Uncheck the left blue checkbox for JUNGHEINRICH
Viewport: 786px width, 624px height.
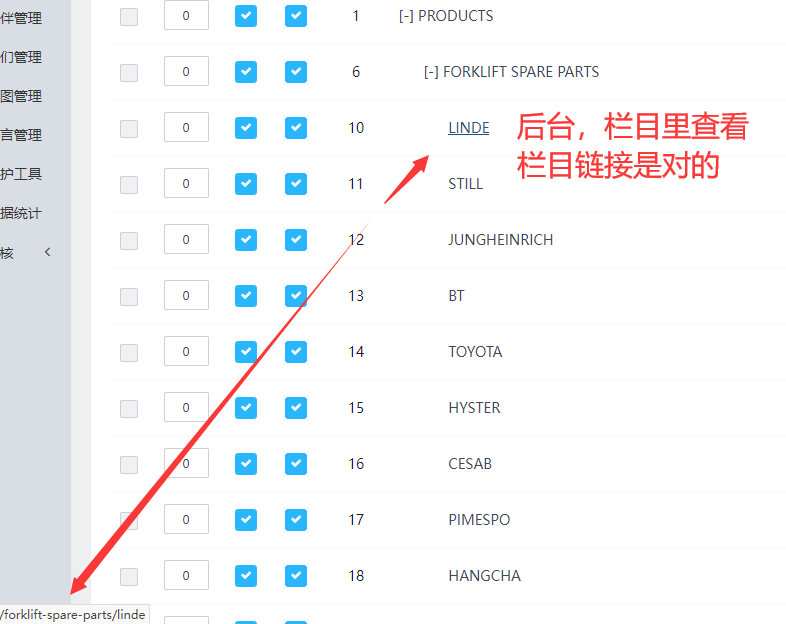click(x=246, y=240)
